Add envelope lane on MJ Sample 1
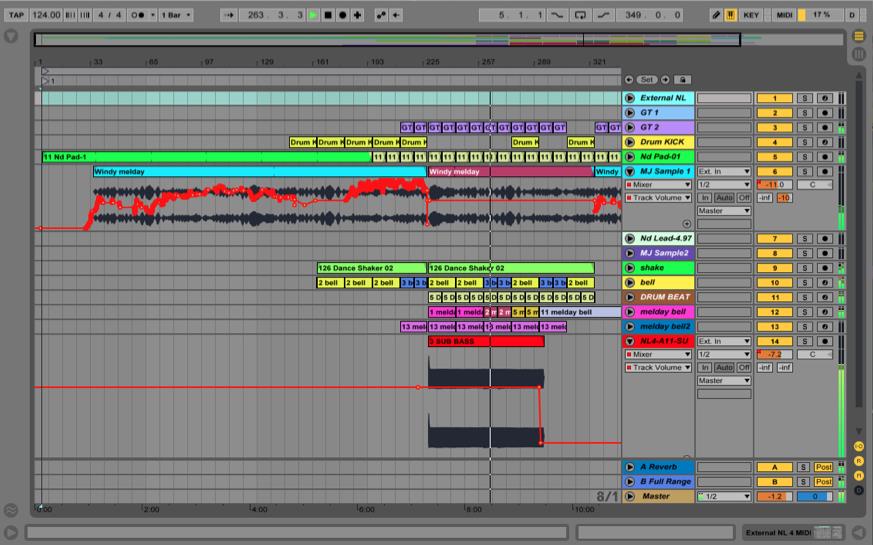The width and height of the screenshot is (873, 545). pyautogui.click(x=686, y=224)
